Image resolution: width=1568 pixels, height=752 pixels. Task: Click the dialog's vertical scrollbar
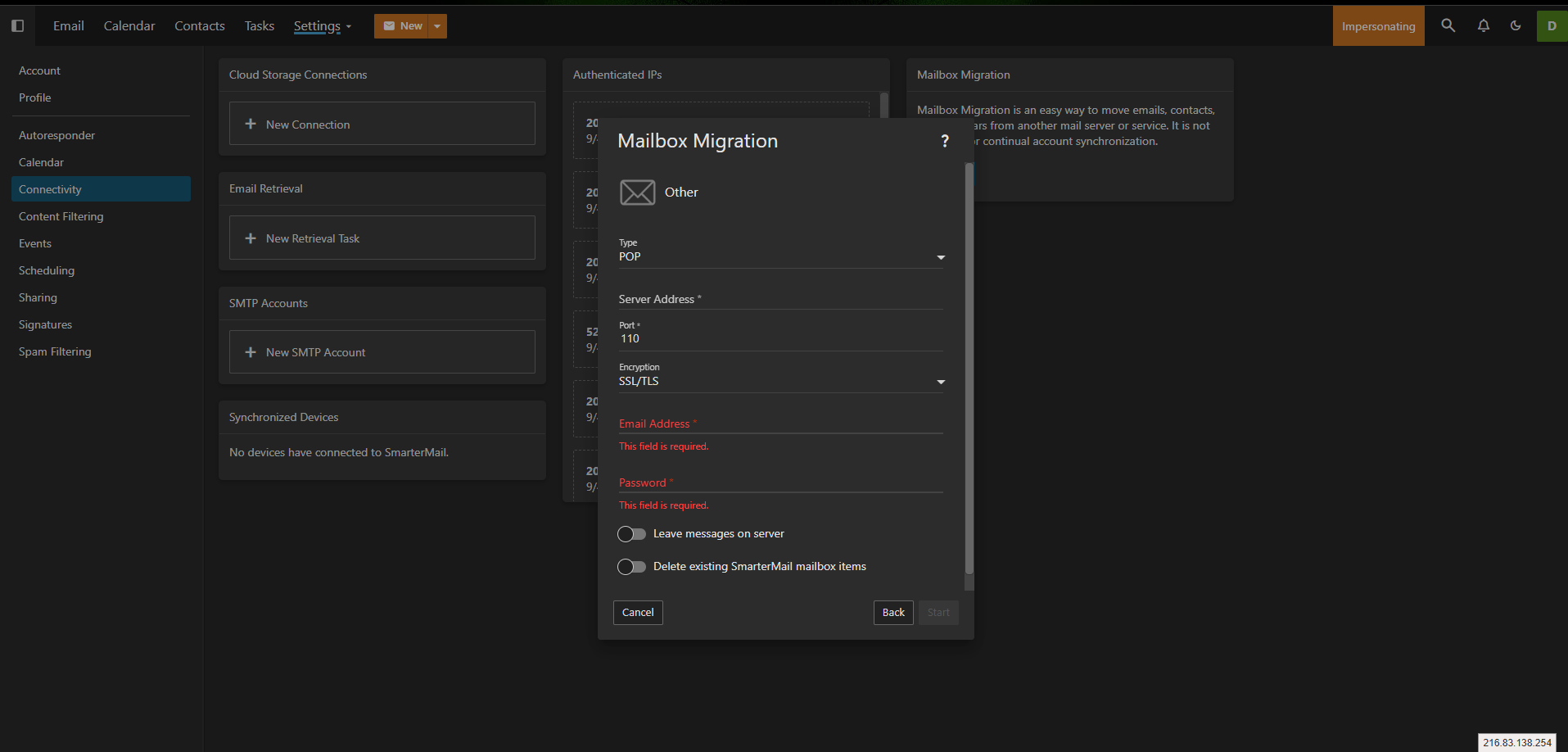(969, 369)
